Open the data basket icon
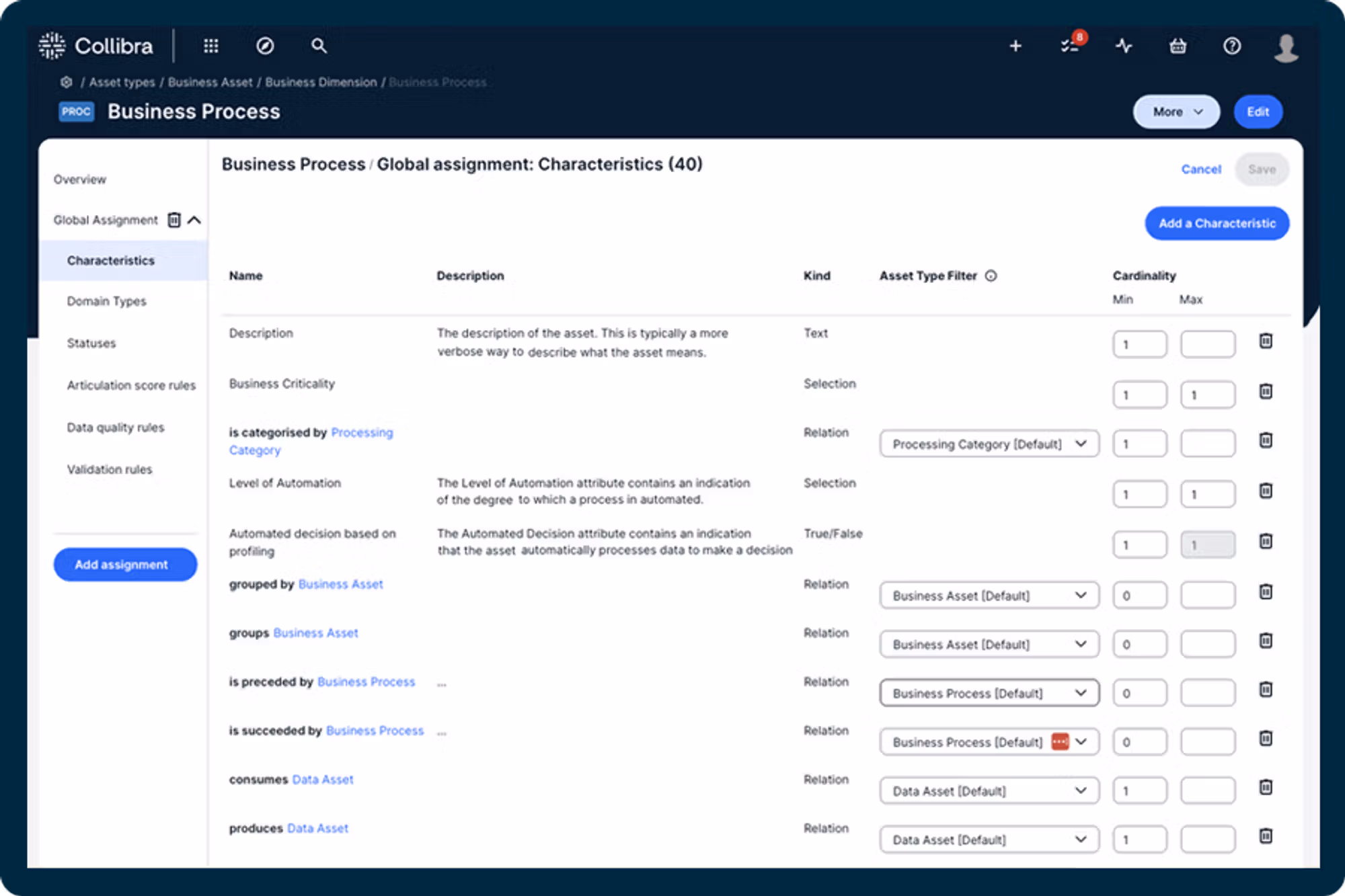Viewport: 1345px width, 896px height. tap(1178, 46)
